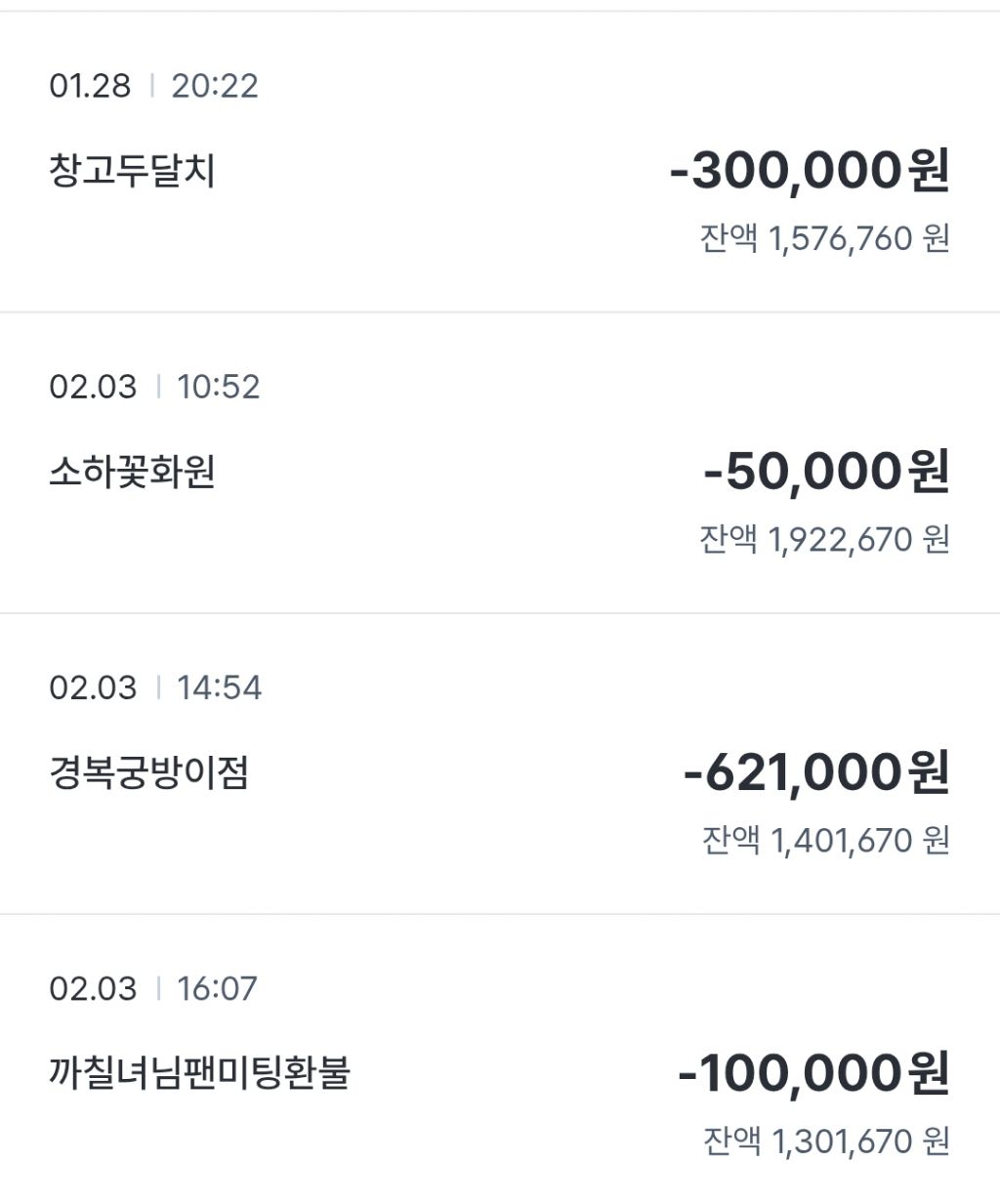Tap the 16:07 time stamp
Viewport: 1000px width, 1204px height.
(218, 988)
